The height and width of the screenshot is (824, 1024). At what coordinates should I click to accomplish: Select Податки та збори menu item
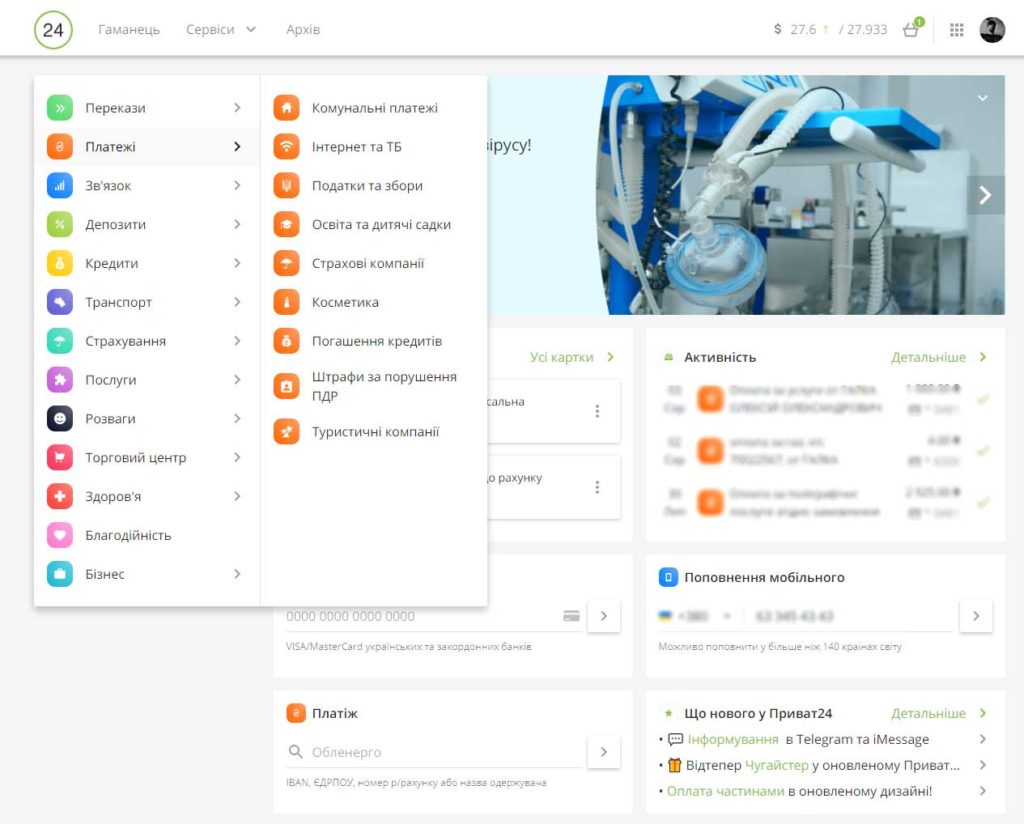(x=367, y=186)
